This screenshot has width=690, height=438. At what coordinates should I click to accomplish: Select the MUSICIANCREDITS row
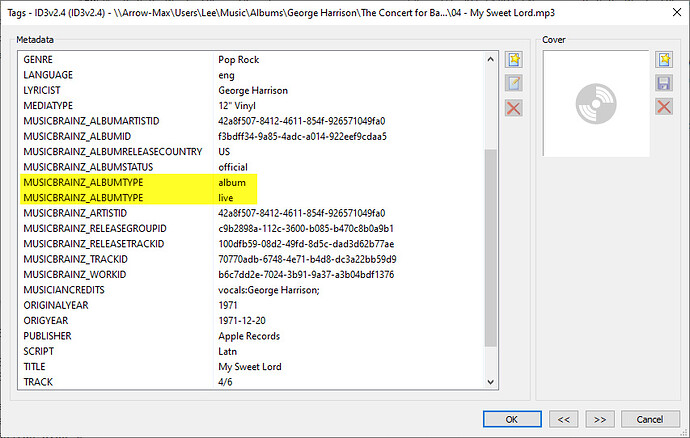(251, 290)
